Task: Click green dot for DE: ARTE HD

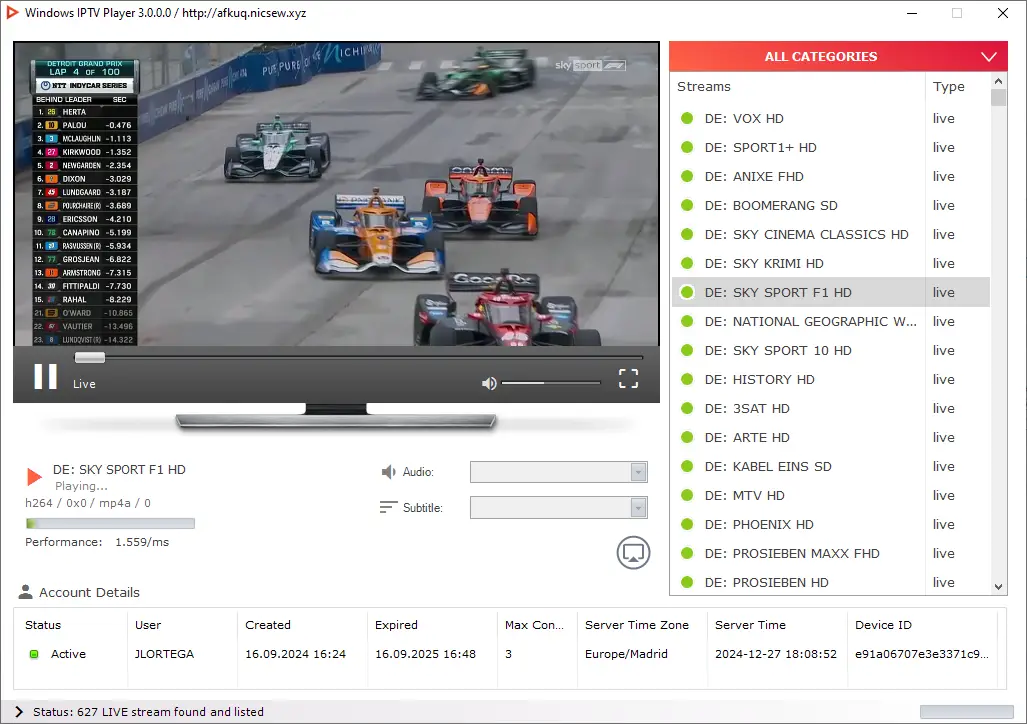Action: [687, 437]
